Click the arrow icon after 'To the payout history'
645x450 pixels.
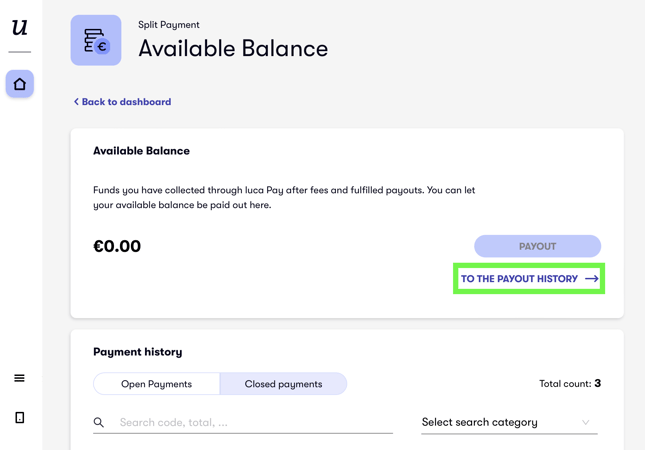coord(591,279)
